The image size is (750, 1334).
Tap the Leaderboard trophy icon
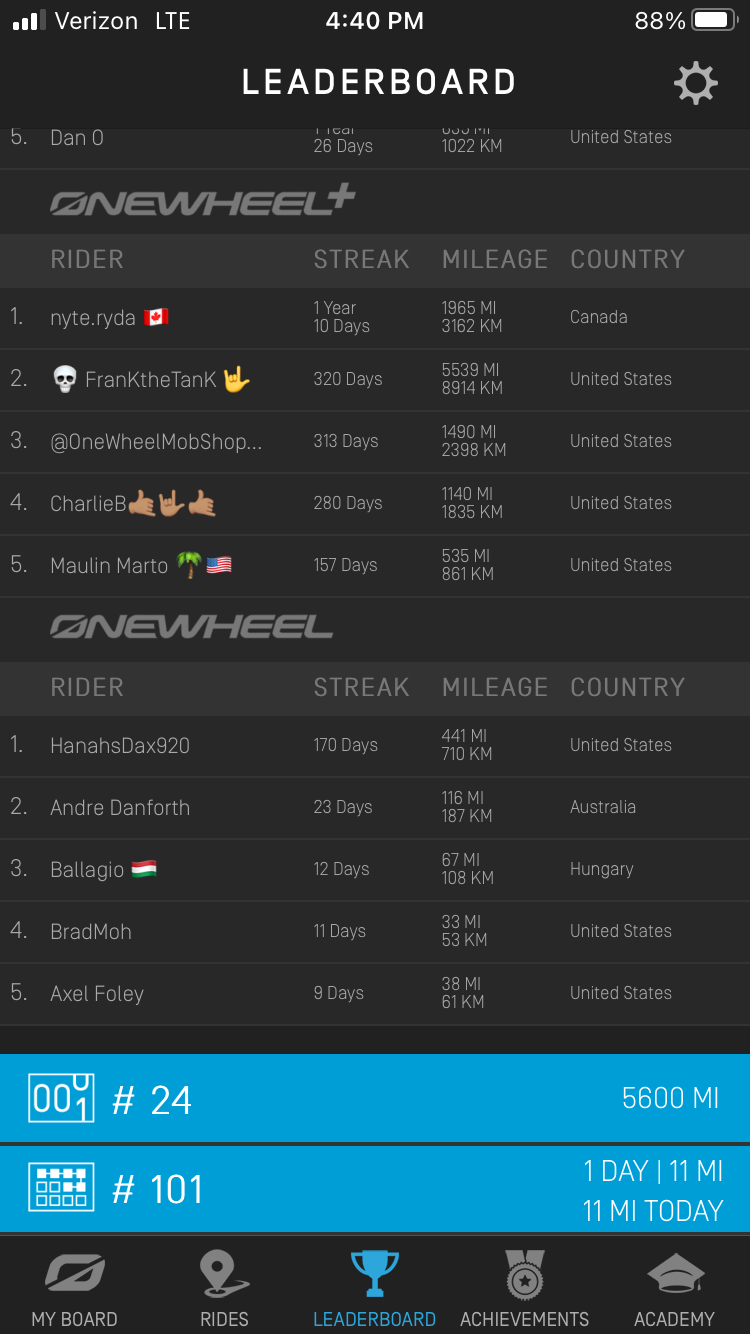pyautogui.click(x=374, y=1275)
